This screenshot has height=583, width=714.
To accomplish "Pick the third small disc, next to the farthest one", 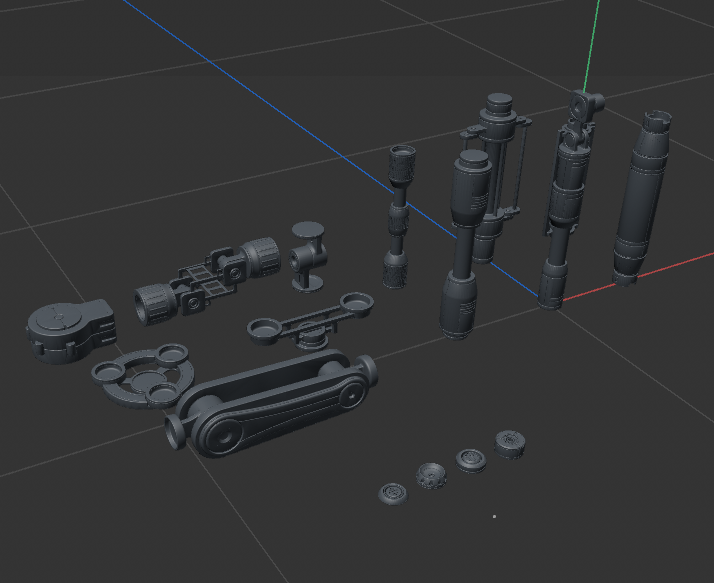I will click(471, 460).
